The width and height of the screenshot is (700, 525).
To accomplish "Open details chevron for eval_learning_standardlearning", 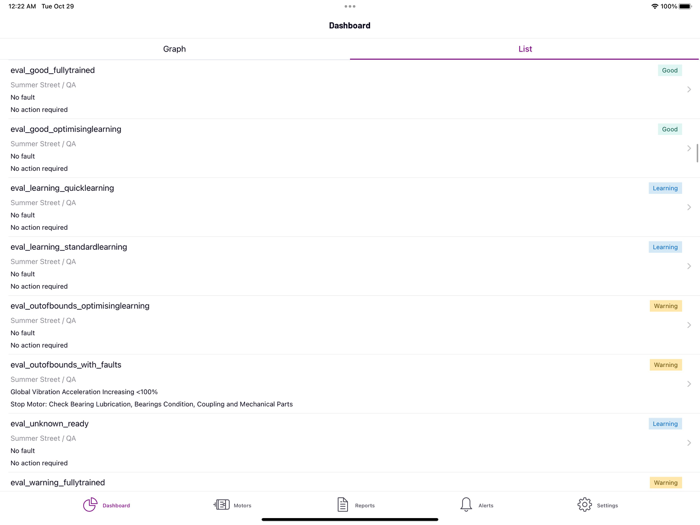I will click(x=689, y=266).
